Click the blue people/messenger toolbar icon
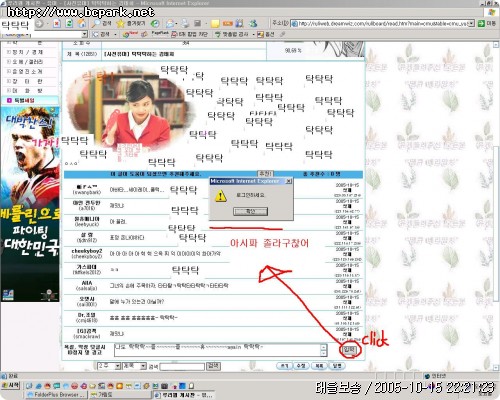 (x=240, y=24)
